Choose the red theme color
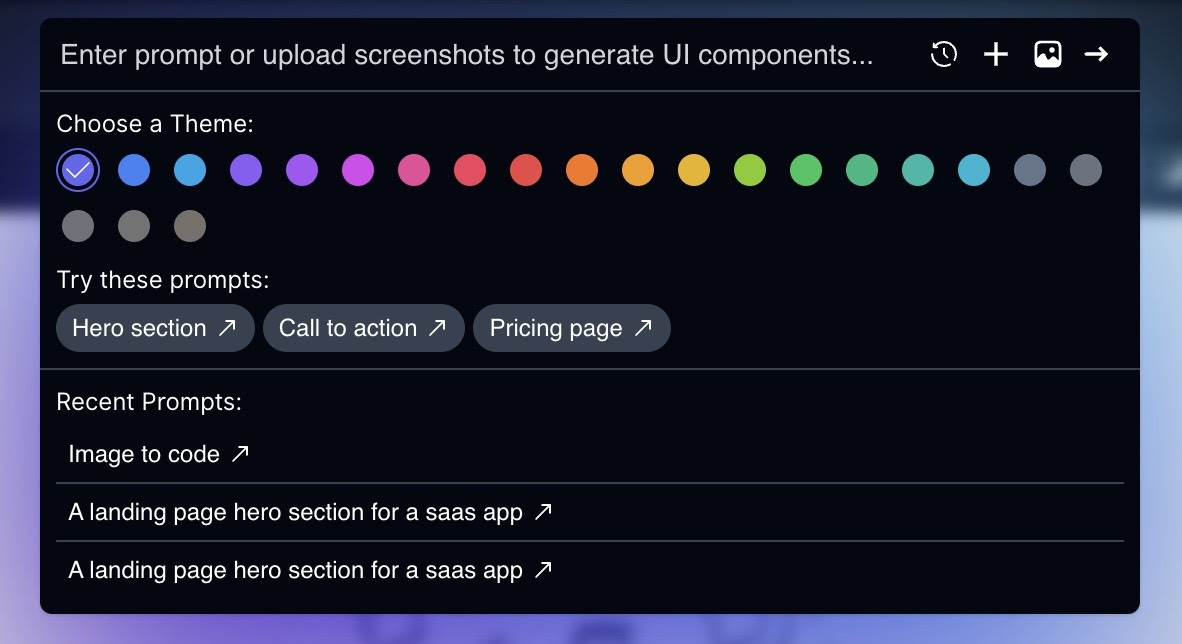Viewport: 1182px width, 644px height. click(526, 170)
